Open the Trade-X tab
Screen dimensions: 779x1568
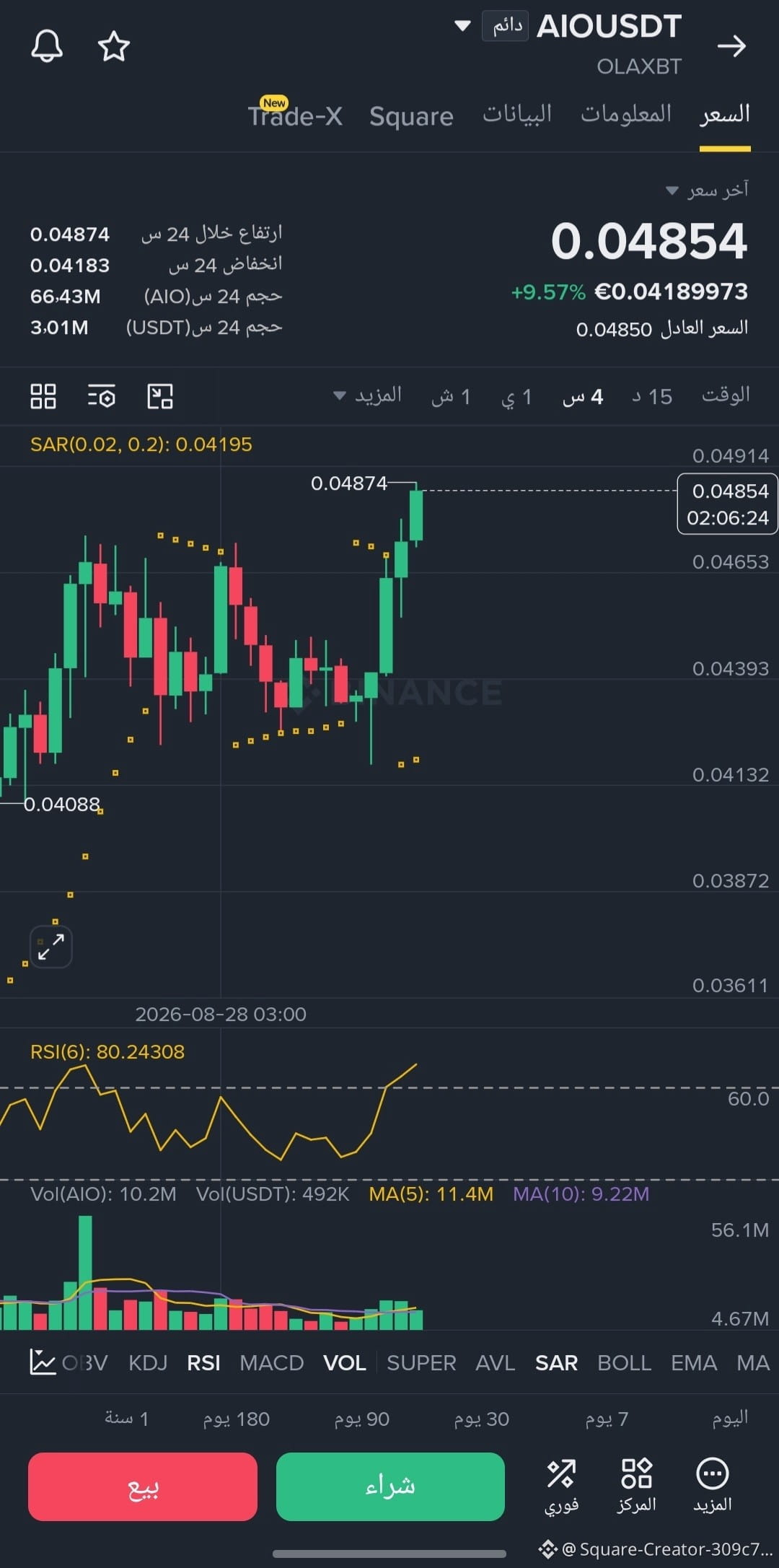[295, 115]
